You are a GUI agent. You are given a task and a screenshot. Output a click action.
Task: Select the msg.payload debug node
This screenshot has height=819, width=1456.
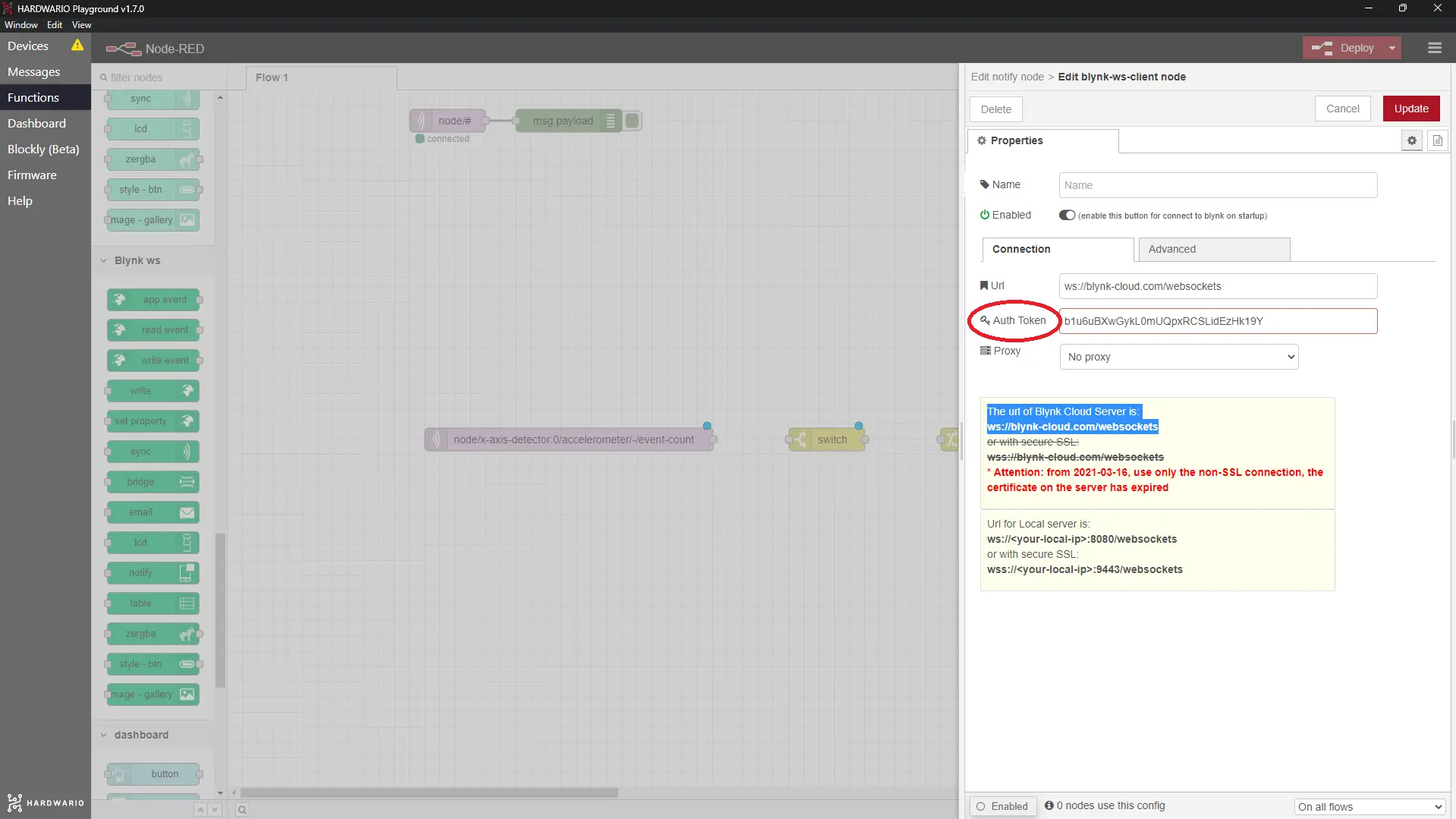click(569, 121)
